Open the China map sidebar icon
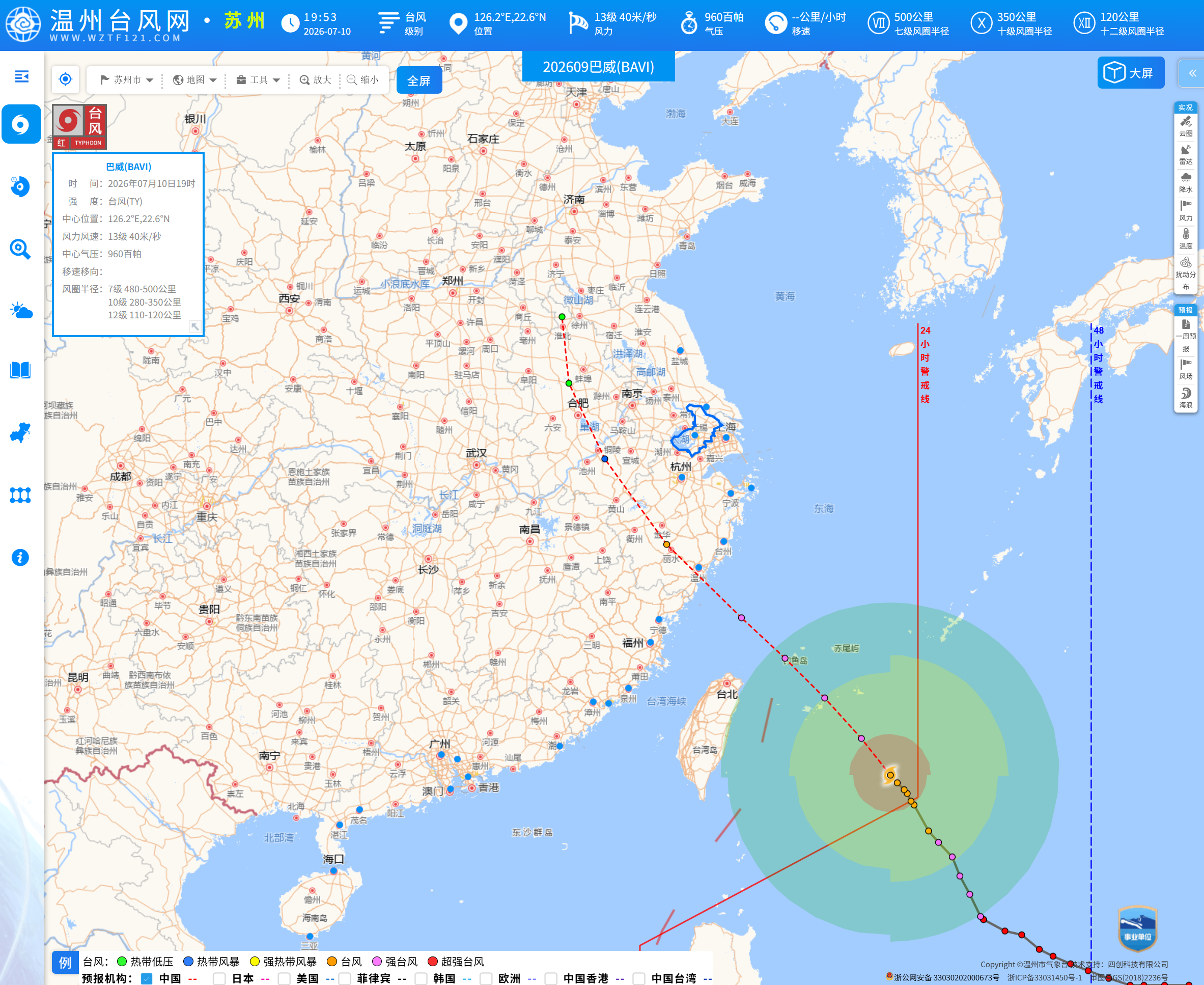1204x985 pixels. pyautogui.click(x=20, y=433)
